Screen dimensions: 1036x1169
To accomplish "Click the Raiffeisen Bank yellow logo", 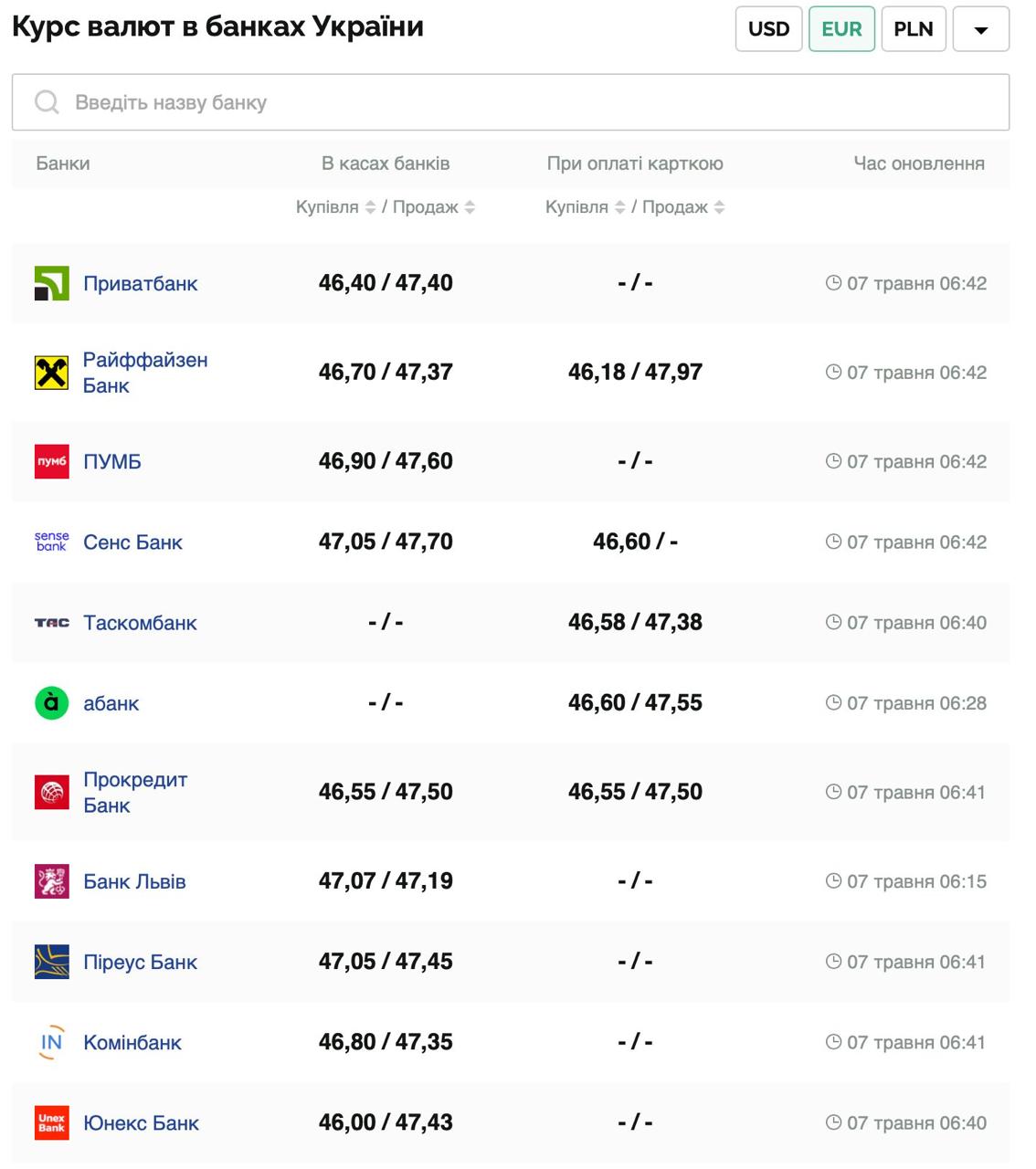I will coord(51,373).
